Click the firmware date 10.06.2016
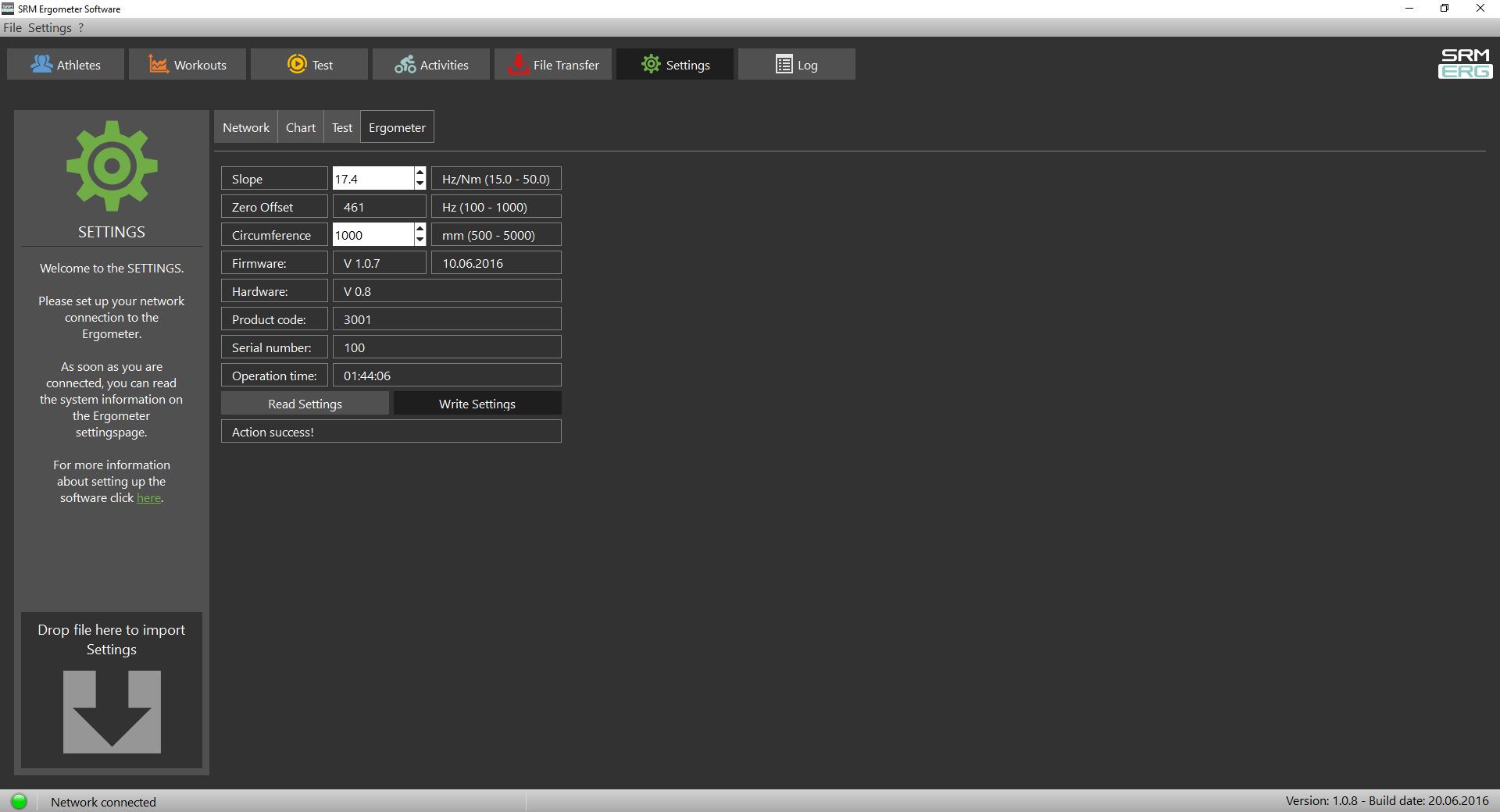 tap(496, 263)
